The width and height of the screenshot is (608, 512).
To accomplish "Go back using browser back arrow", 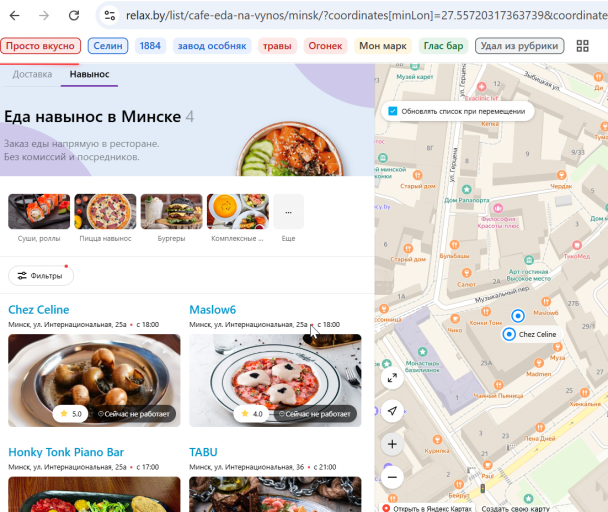I will point(15,16).
